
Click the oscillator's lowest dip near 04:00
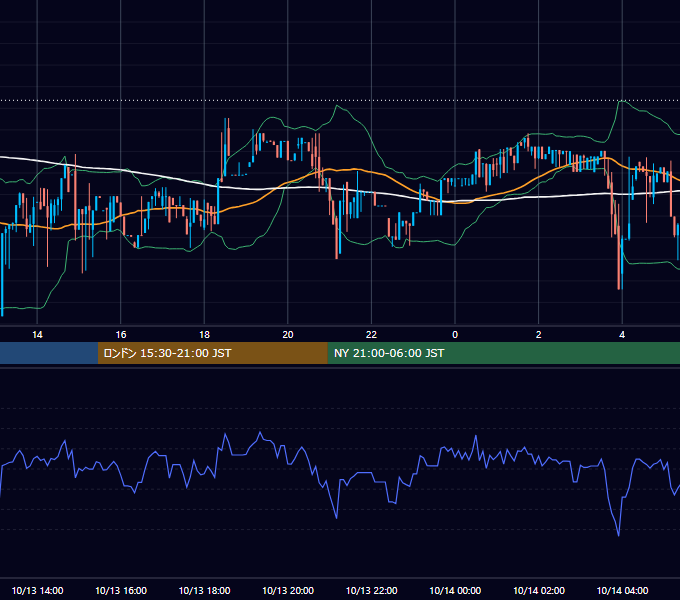pyautogui.click(x=618, y=534)
